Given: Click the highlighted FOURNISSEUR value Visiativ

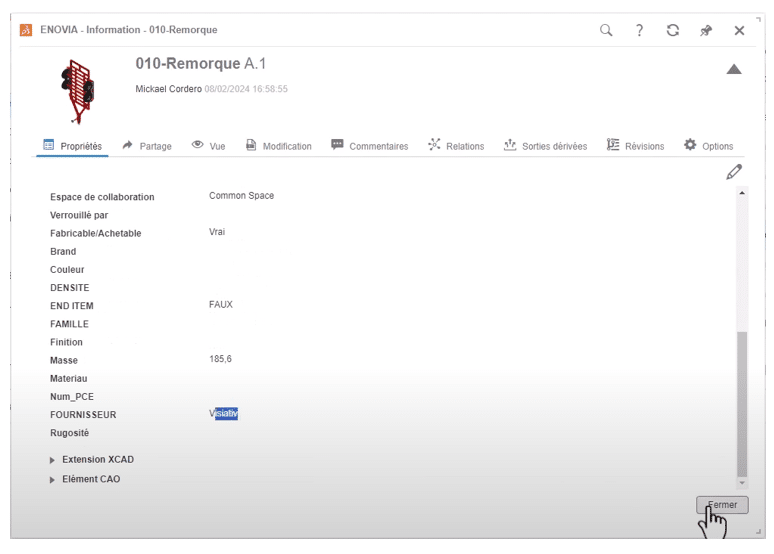Looking at the screenshot, I should point(223,413).
